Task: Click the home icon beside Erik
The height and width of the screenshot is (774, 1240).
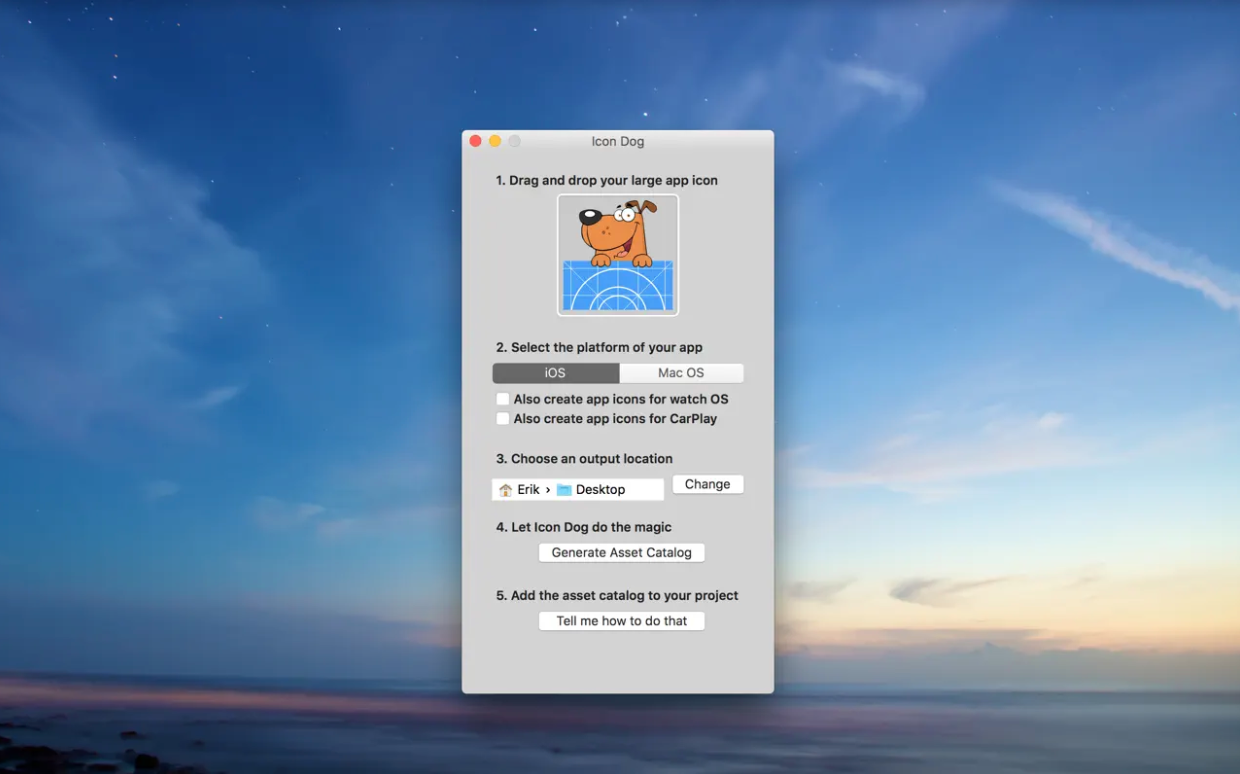Action: pos(505,490)
